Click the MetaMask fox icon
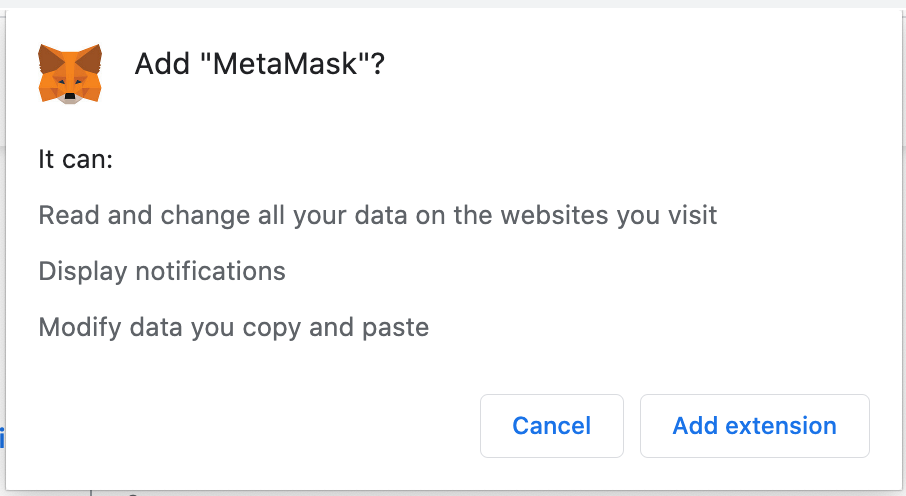906x496 pixels. pos(70,73)
